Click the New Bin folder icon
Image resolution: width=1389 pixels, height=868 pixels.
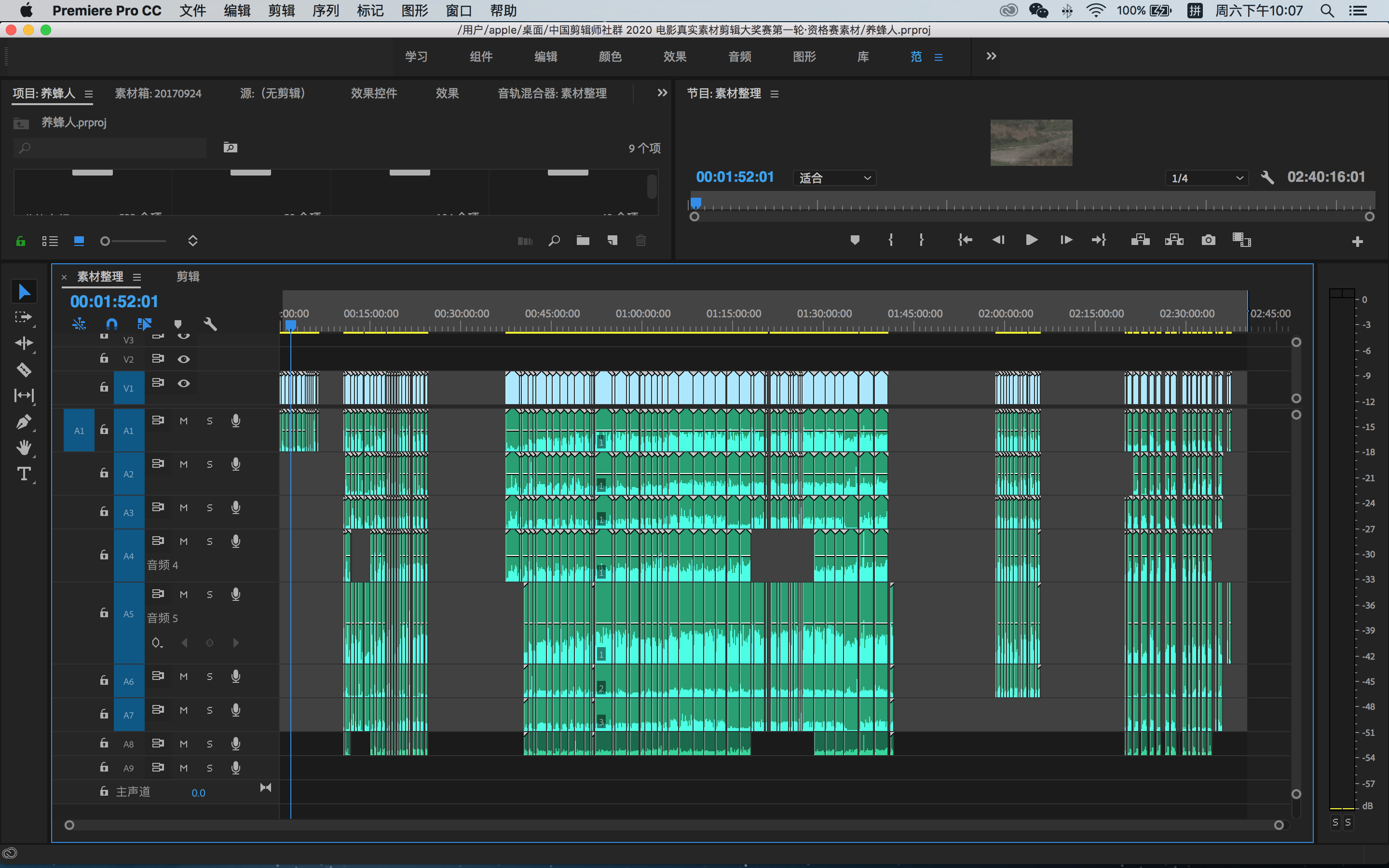coord(583,241)
